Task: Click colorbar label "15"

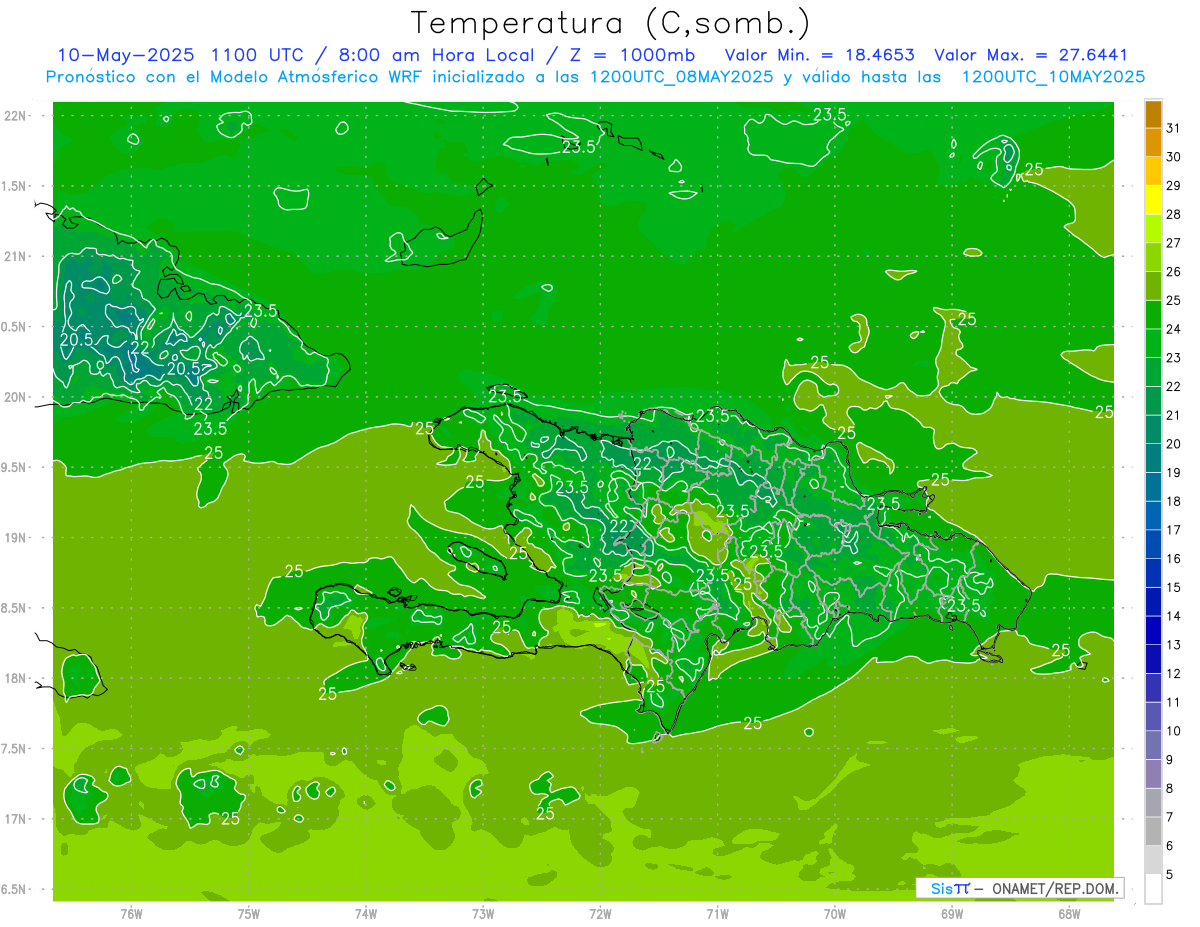Action: (1174, 587)
